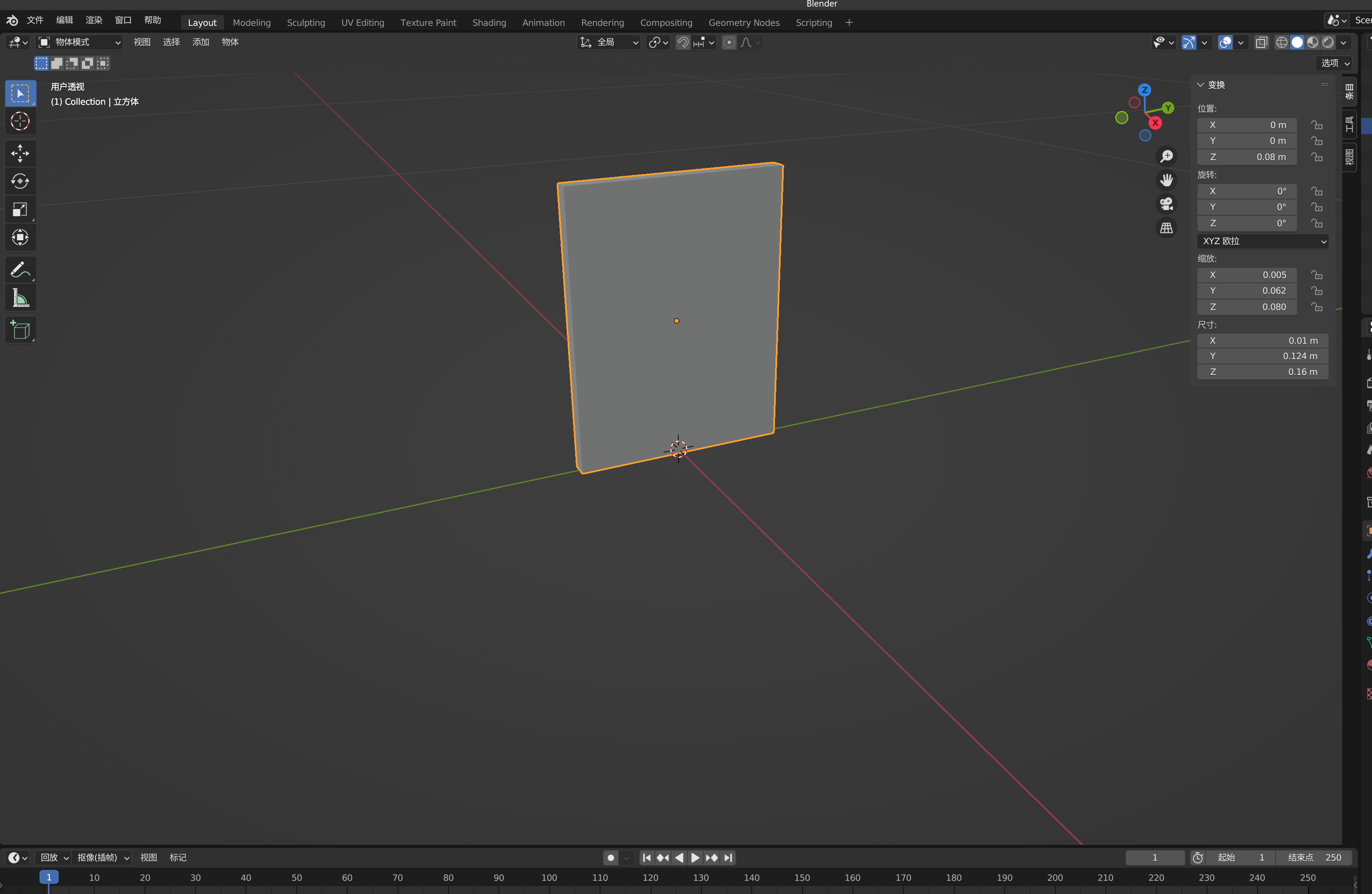Select the Transform tool

click(20, 237)
